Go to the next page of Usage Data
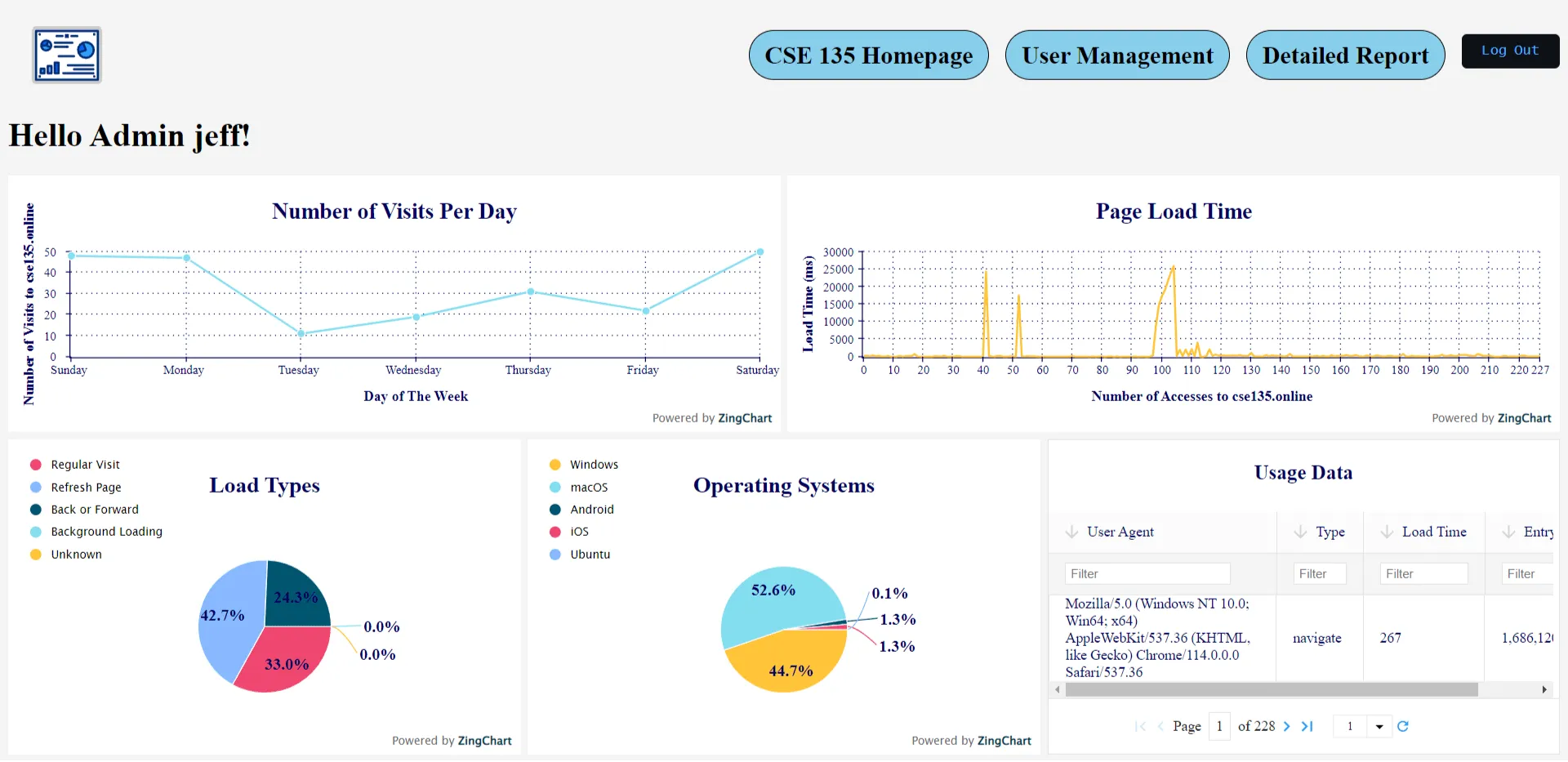The image size is (1568, 762). (x=1287, y=726)
